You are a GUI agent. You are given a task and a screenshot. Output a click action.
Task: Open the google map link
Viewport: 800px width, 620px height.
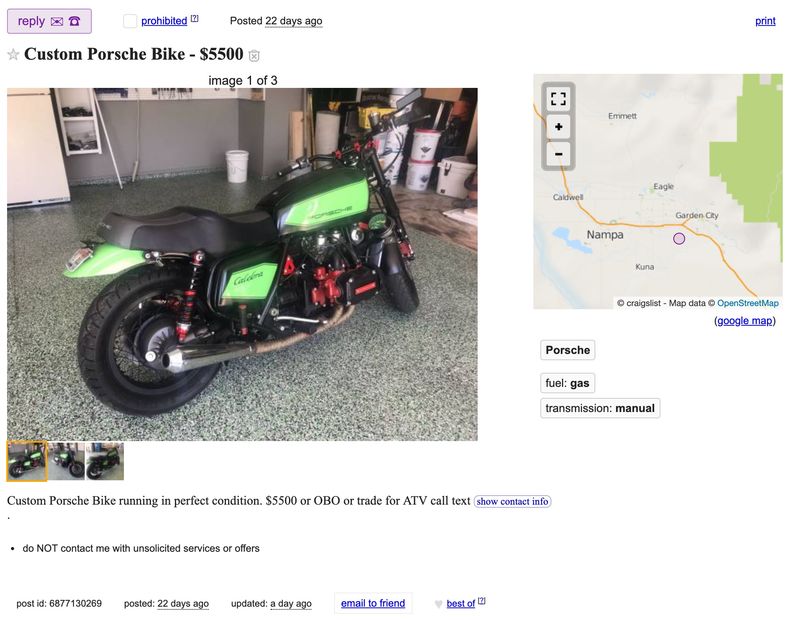pos(744,320)
